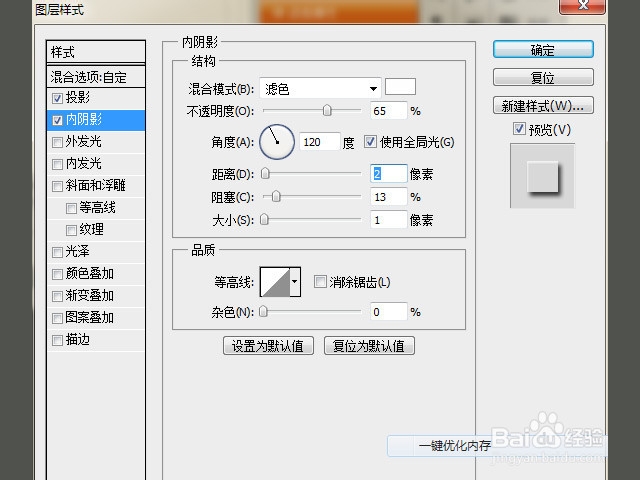Click the 距离 distance value field
The image size is (640, 480).
[x=389, y=174]
